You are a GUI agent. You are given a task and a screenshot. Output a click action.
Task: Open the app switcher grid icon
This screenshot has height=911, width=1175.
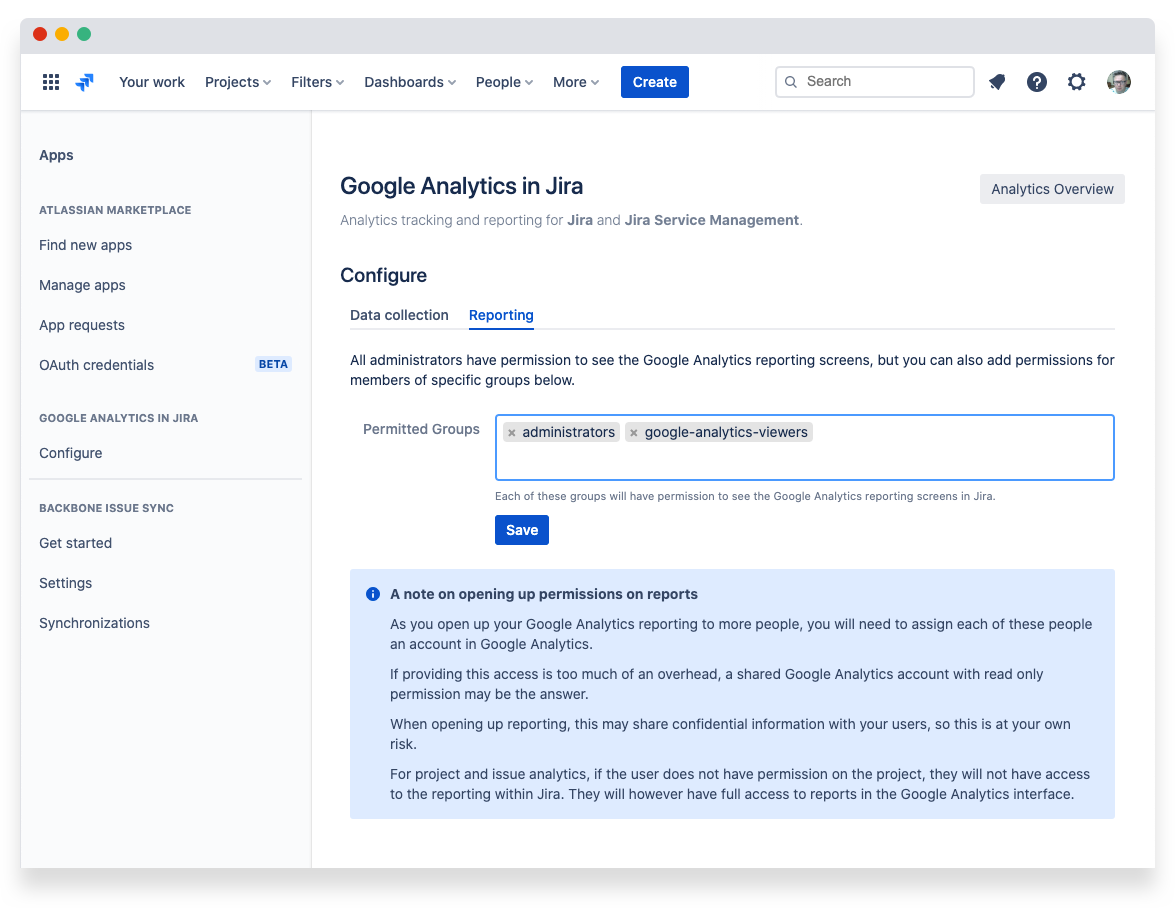pos(51,82)
